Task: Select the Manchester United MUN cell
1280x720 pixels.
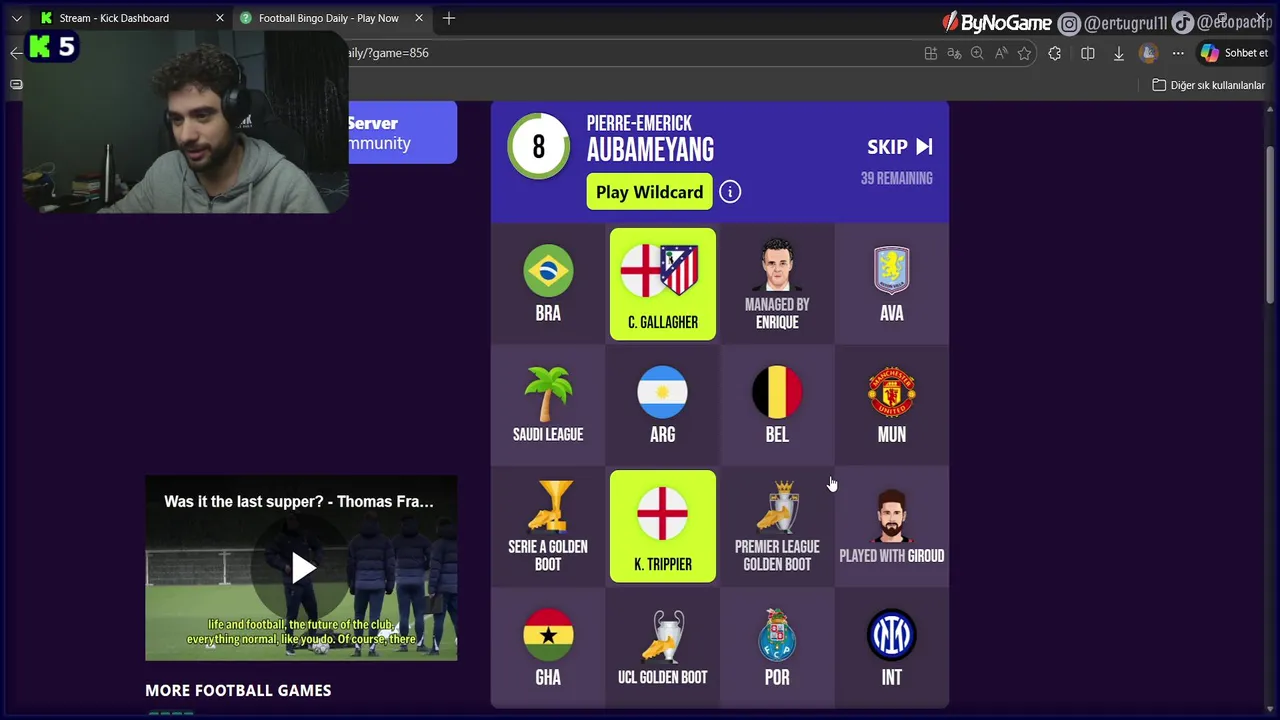Action: (892, 405)
